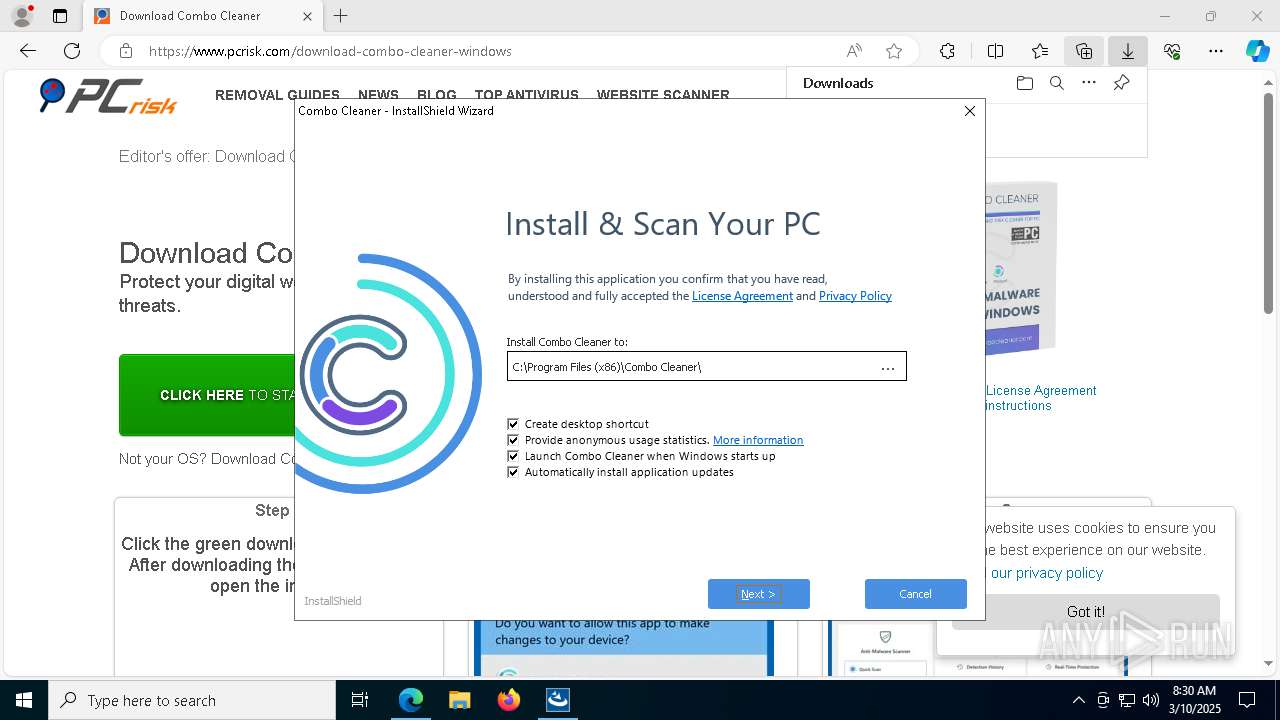This screenshot has width=1280, height=720.
Task: Select the Combo Cleaner installer taskbar icon
Action: 558,700
